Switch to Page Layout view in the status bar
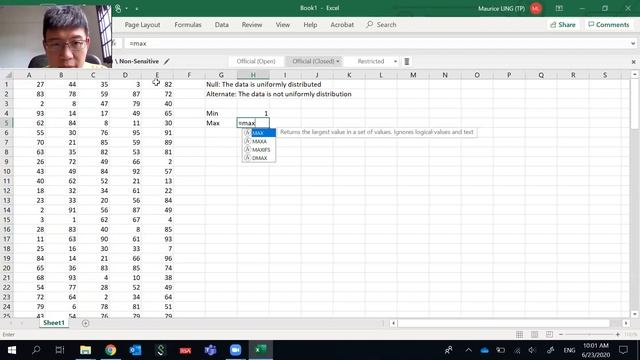This screenshot has height=360, width=640. pos(534,334)
